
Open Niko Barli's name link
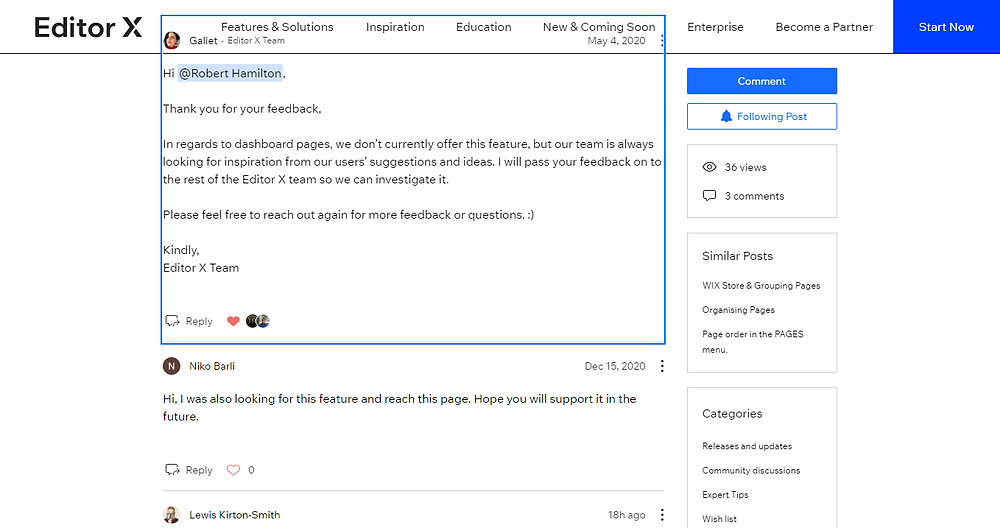[x=212, y=366]
